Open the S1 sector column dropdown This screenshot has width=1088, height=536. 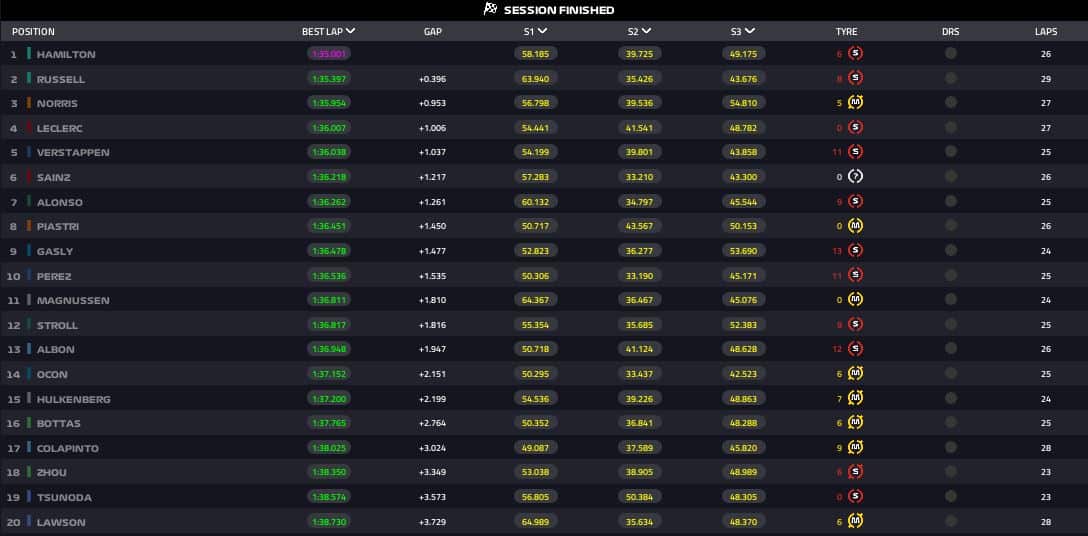click(542, 31)
